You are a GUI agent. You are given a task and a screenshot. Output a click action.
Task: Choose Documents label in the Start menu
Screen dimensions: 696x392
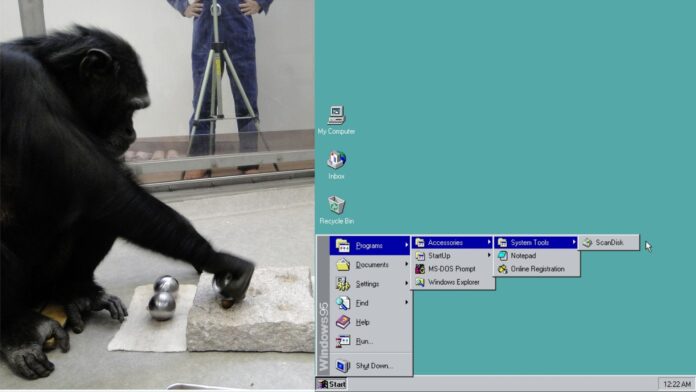point(372,265)
